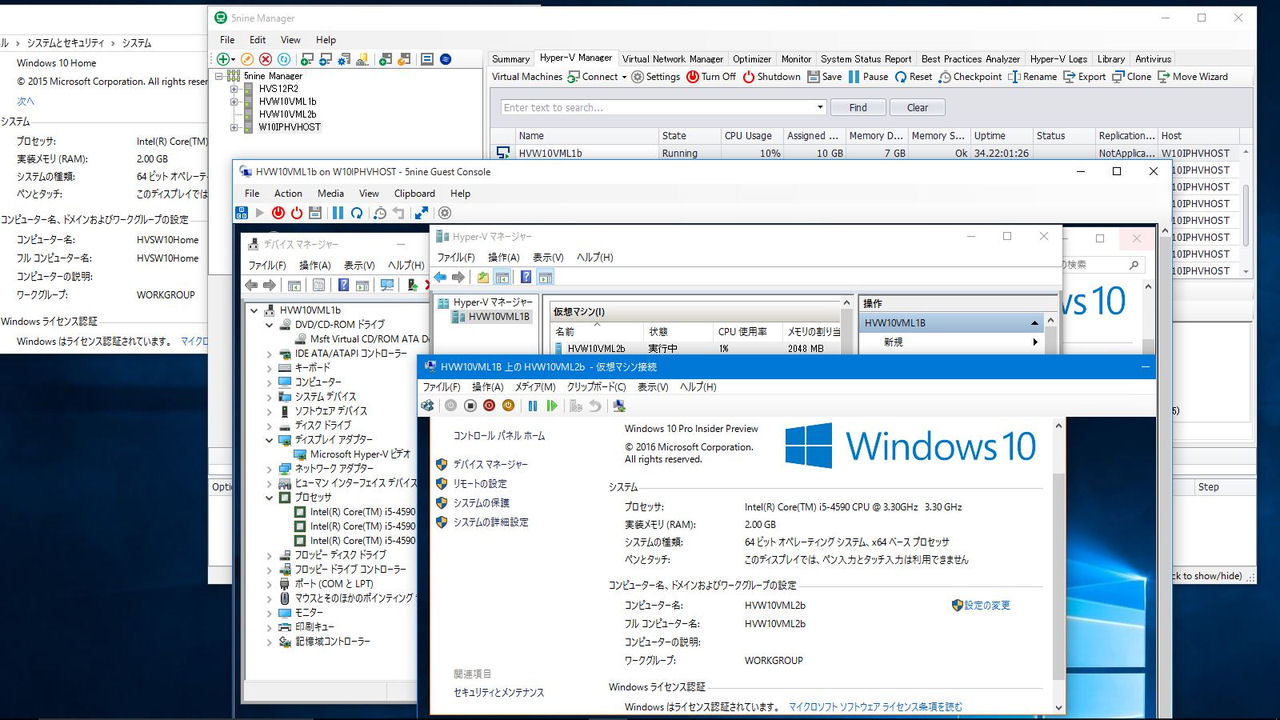Click the black stop icon in 仮想マシン接続 toolbar
The width and height of the screenshot is (1280, 720).
pos(470,405)
